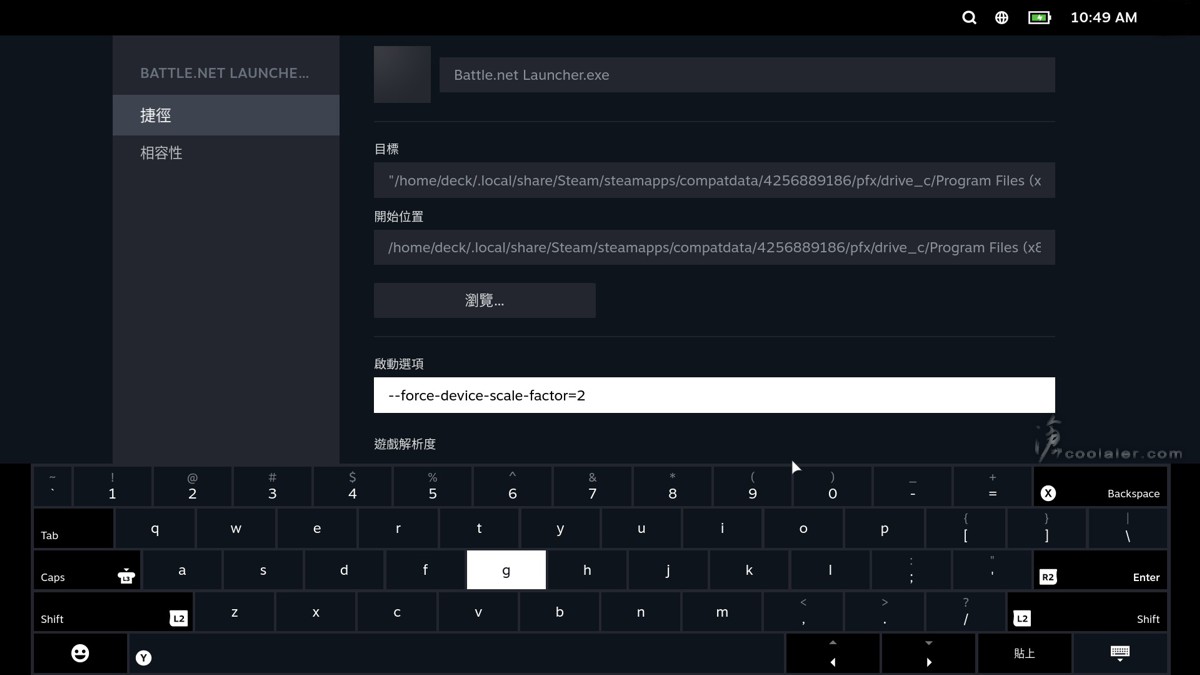Tap the forward slash key

point(965,611)
